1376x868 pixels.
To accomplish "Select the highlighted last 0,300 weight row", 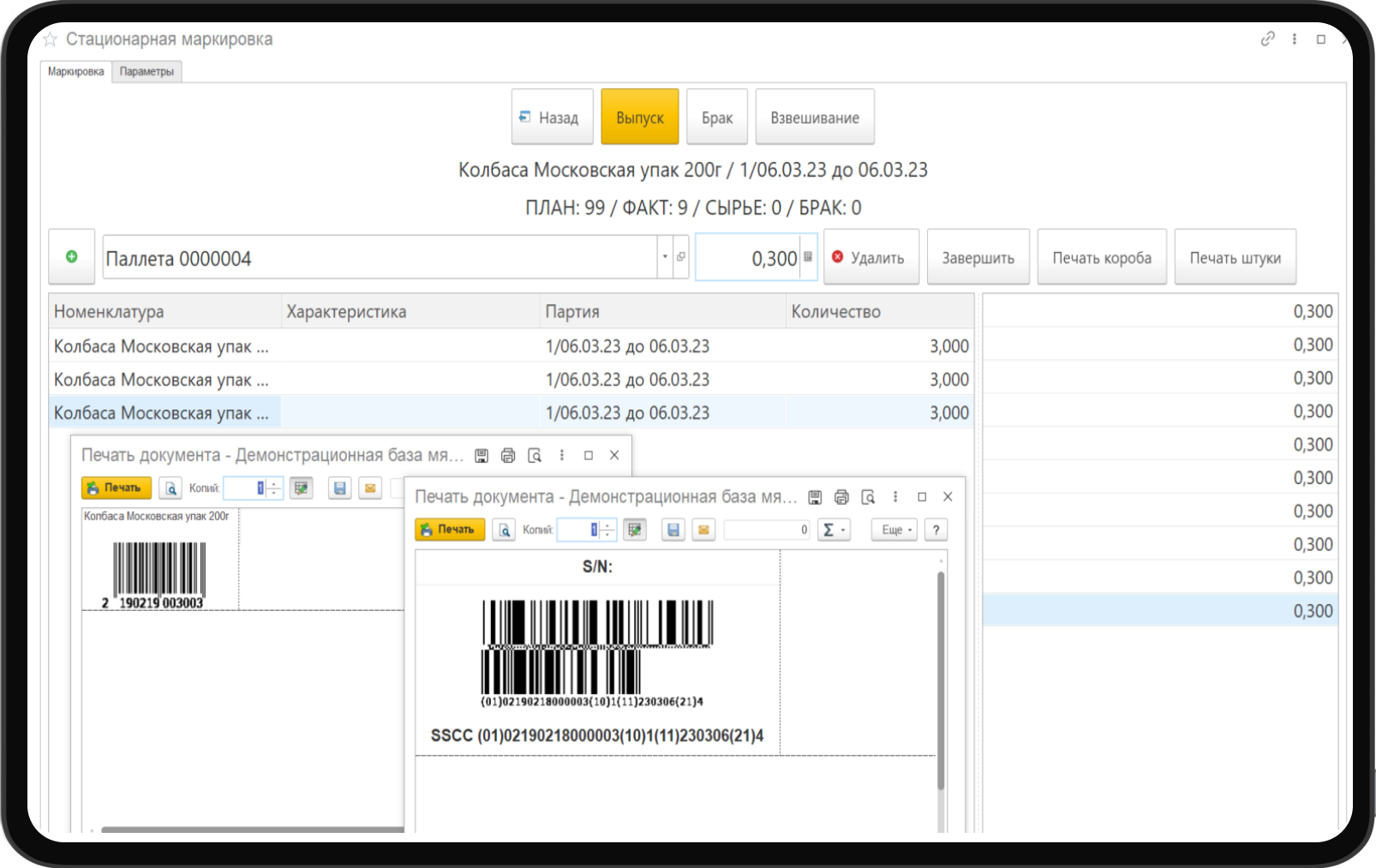I will tap(1160, 611).
